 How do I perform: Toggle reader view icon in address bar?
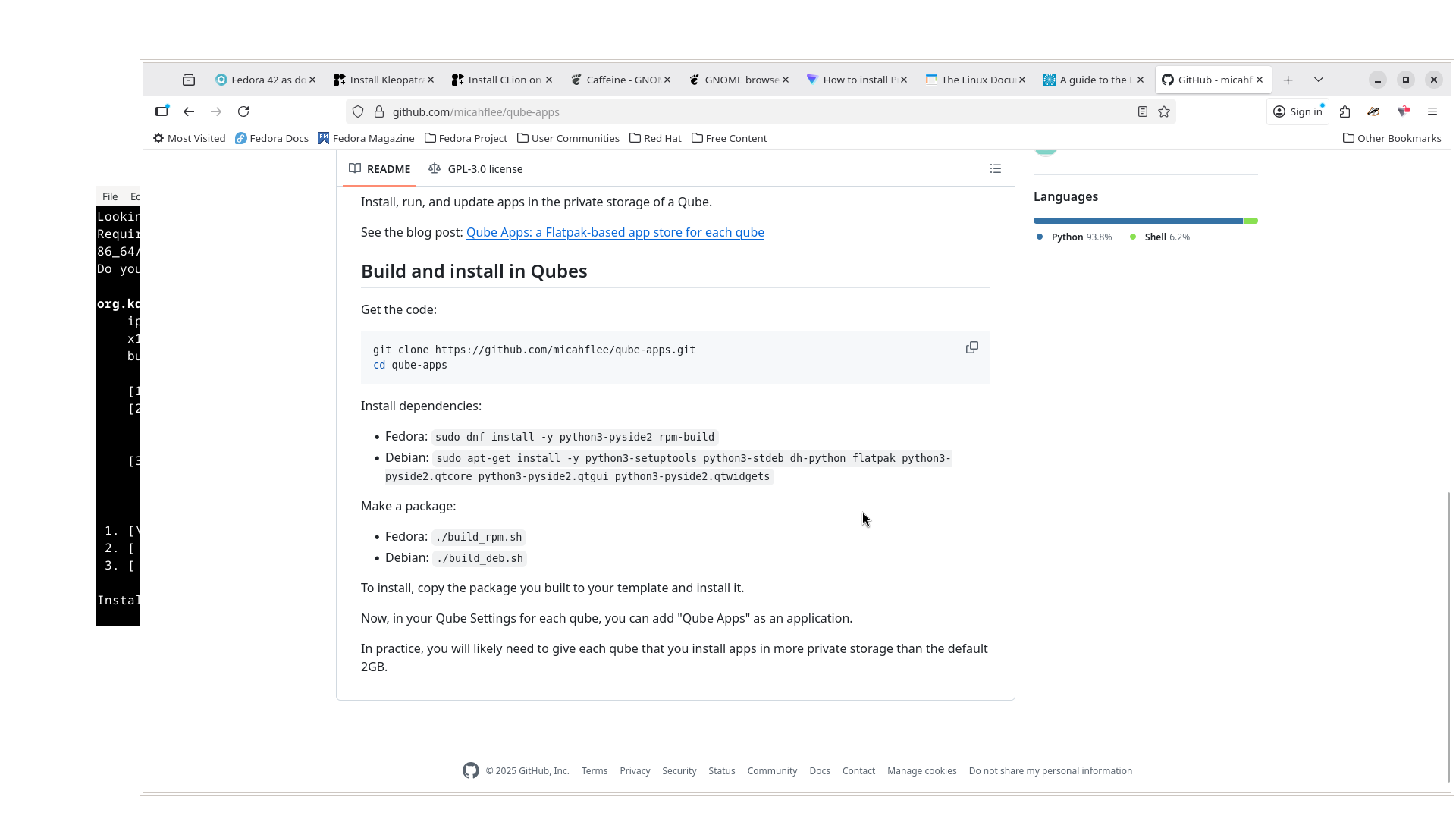tap(1142, 111)
